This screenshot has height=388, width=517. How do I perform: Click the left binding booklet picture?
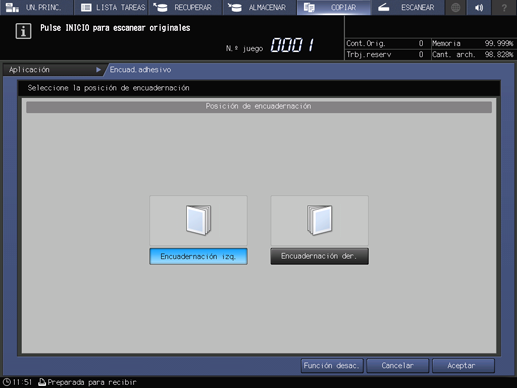198,220
